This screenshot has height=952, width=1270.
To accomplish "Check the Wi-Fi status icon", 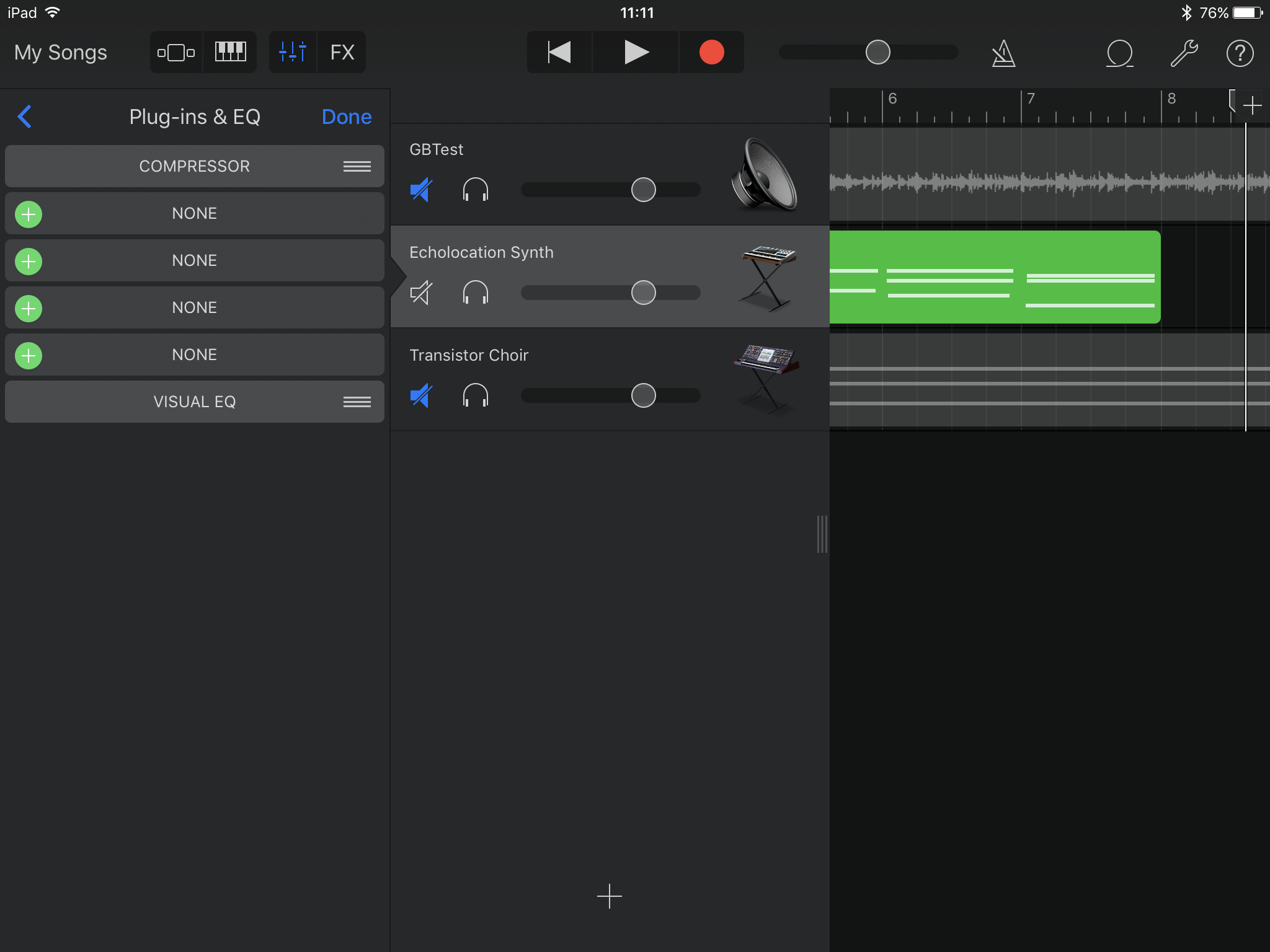I will point(53,12).
